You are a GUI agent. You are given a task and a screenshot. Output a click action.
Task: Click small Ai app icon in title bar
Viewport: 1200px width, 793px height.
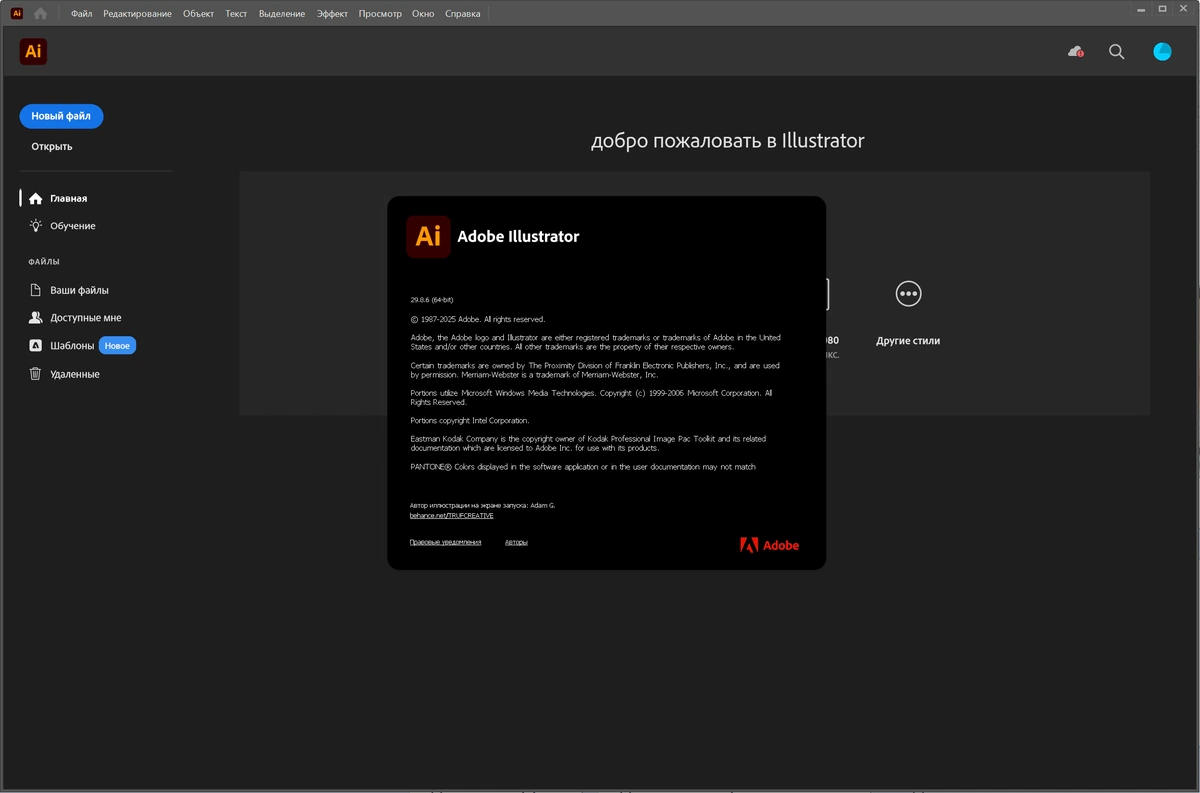(17, 14)
